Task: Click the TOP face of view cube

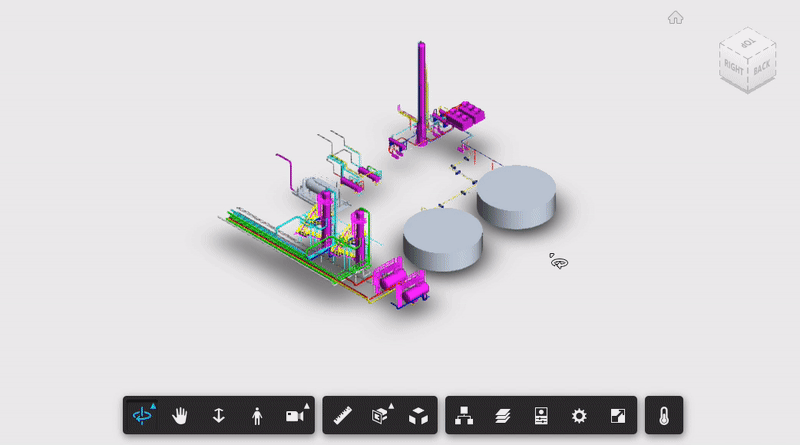Action: [747, 42]
